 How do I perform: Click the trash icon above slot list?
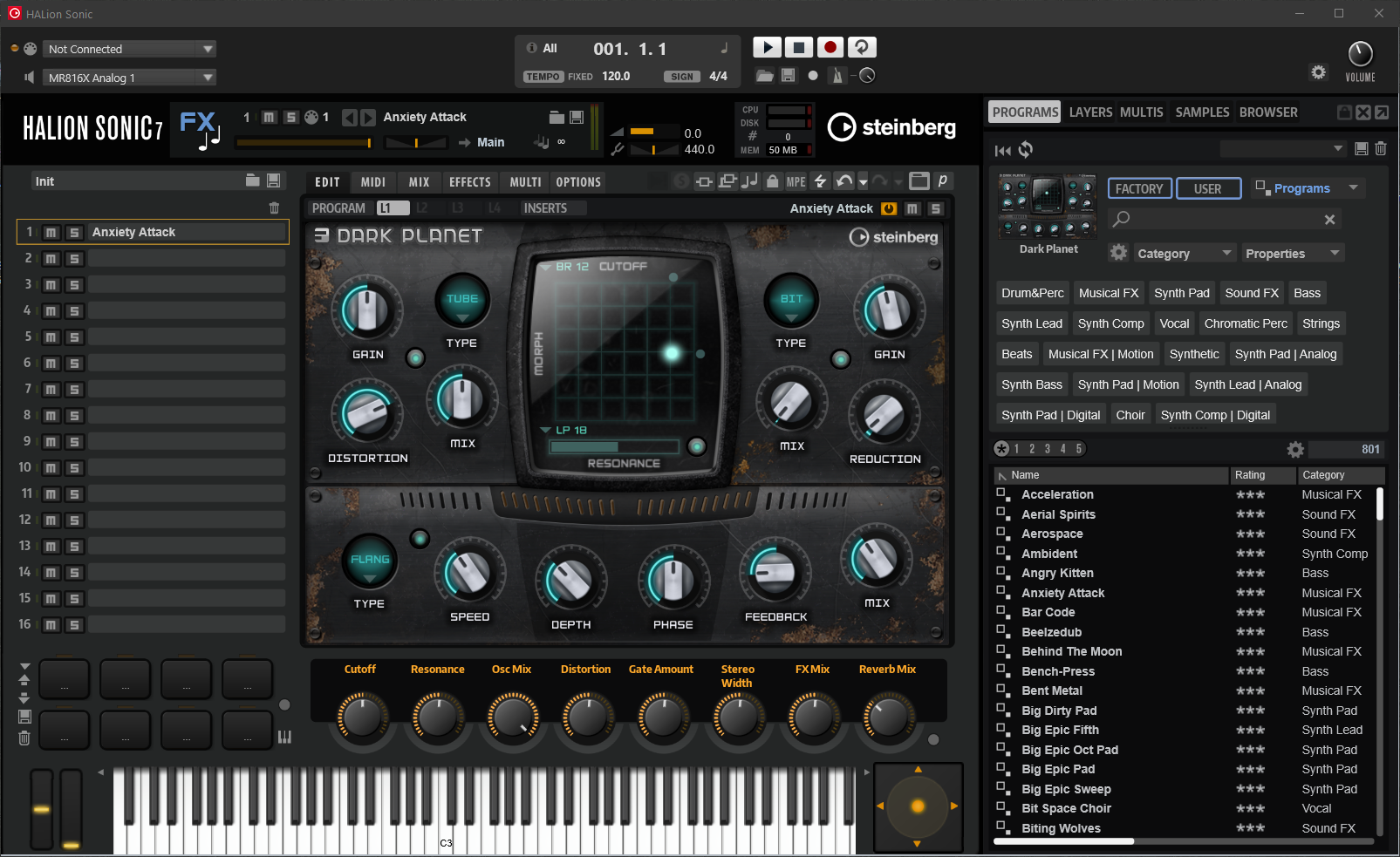(274, 207)
